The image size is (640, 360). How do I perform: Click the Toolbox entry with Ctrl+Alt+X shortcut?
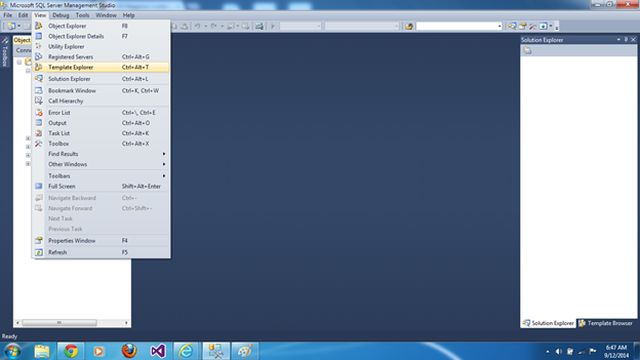[x=101, y=144]
